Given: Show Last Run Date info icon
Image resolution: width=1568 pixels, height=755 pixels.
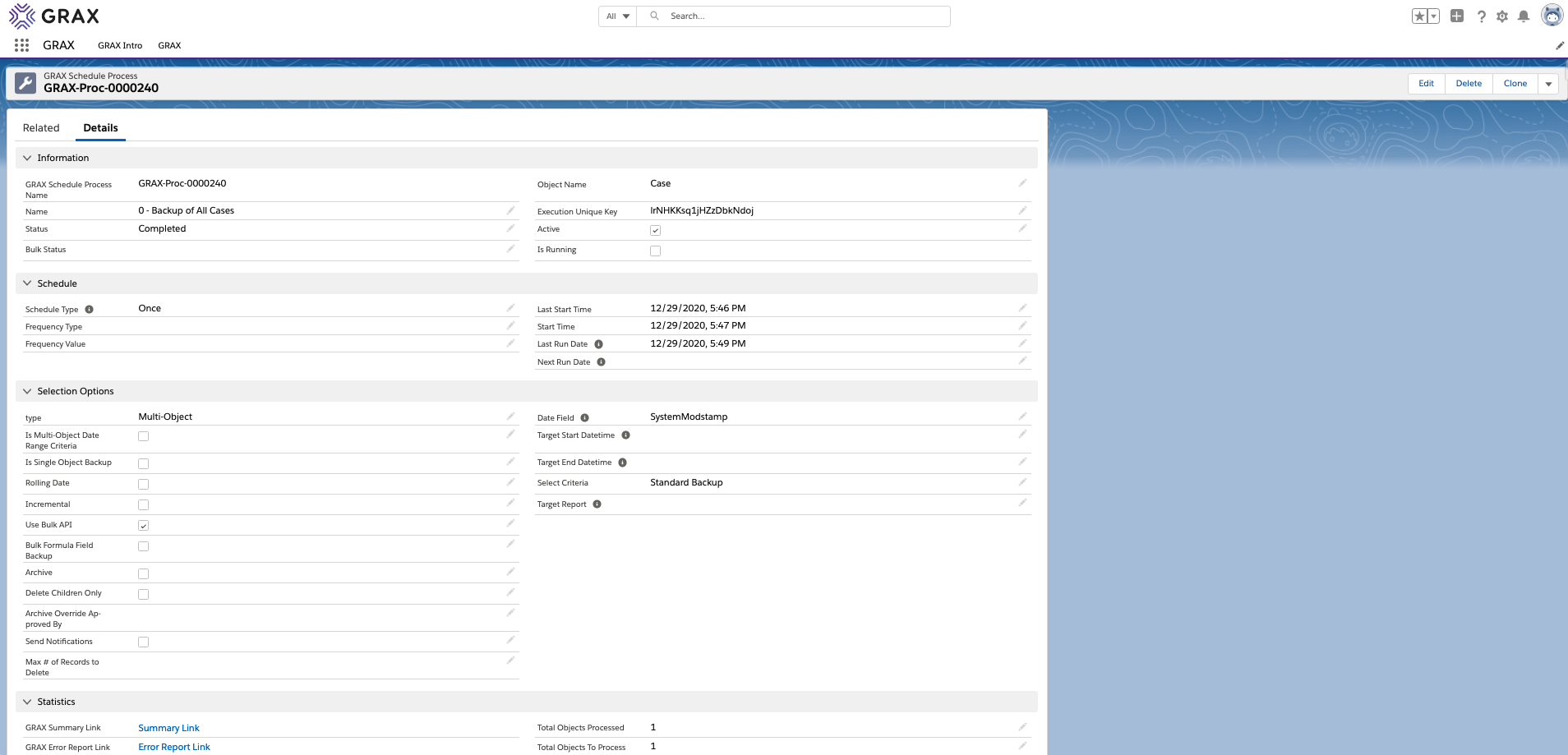Looking at the screenshot, I should click(599, 344).
